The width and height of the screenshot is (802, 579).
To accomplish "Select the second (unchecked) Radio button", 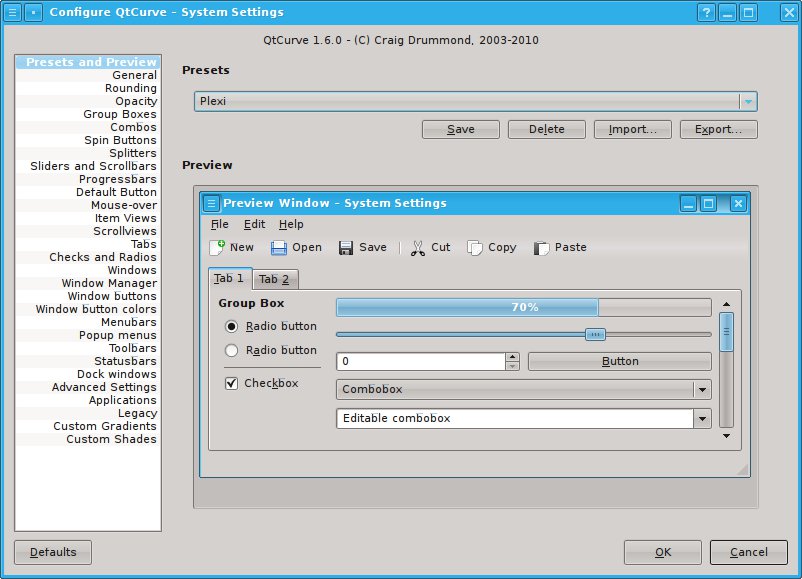I will click(232, 350).
